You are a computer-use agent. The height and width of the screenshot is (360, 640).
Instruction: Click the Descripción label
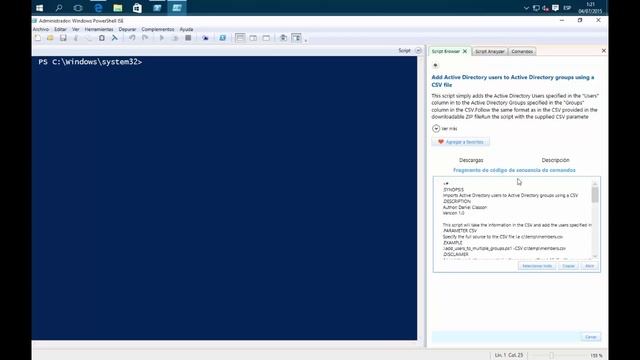point(555,160)
